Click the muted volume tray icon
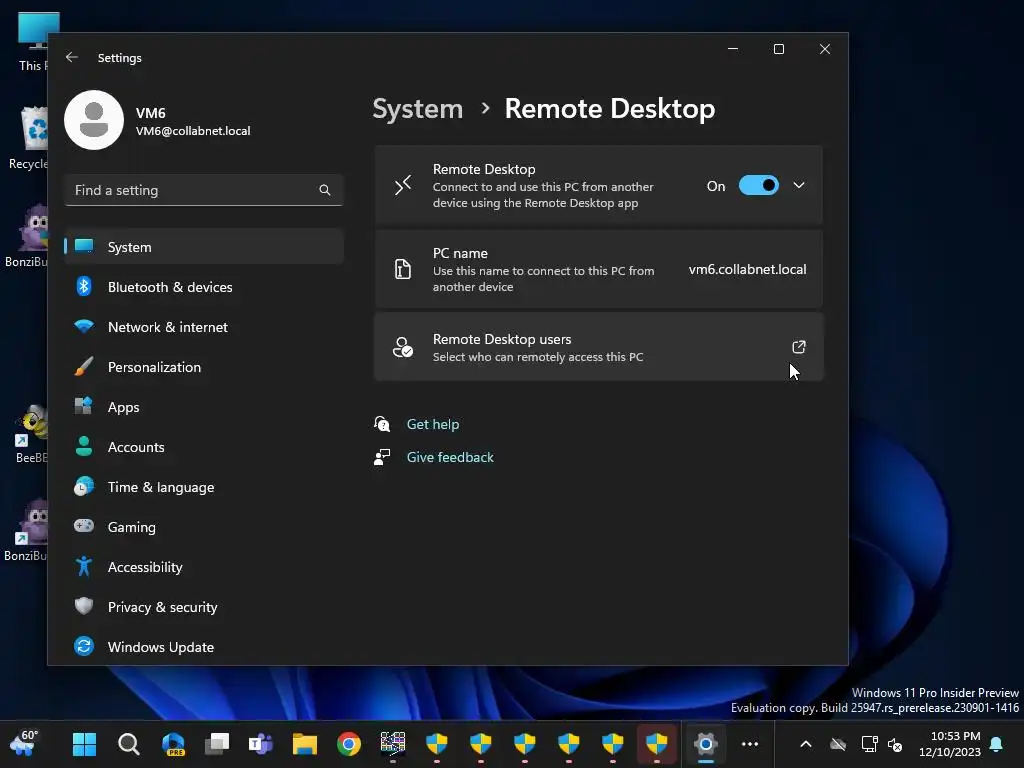 click(x=895, y=744)
